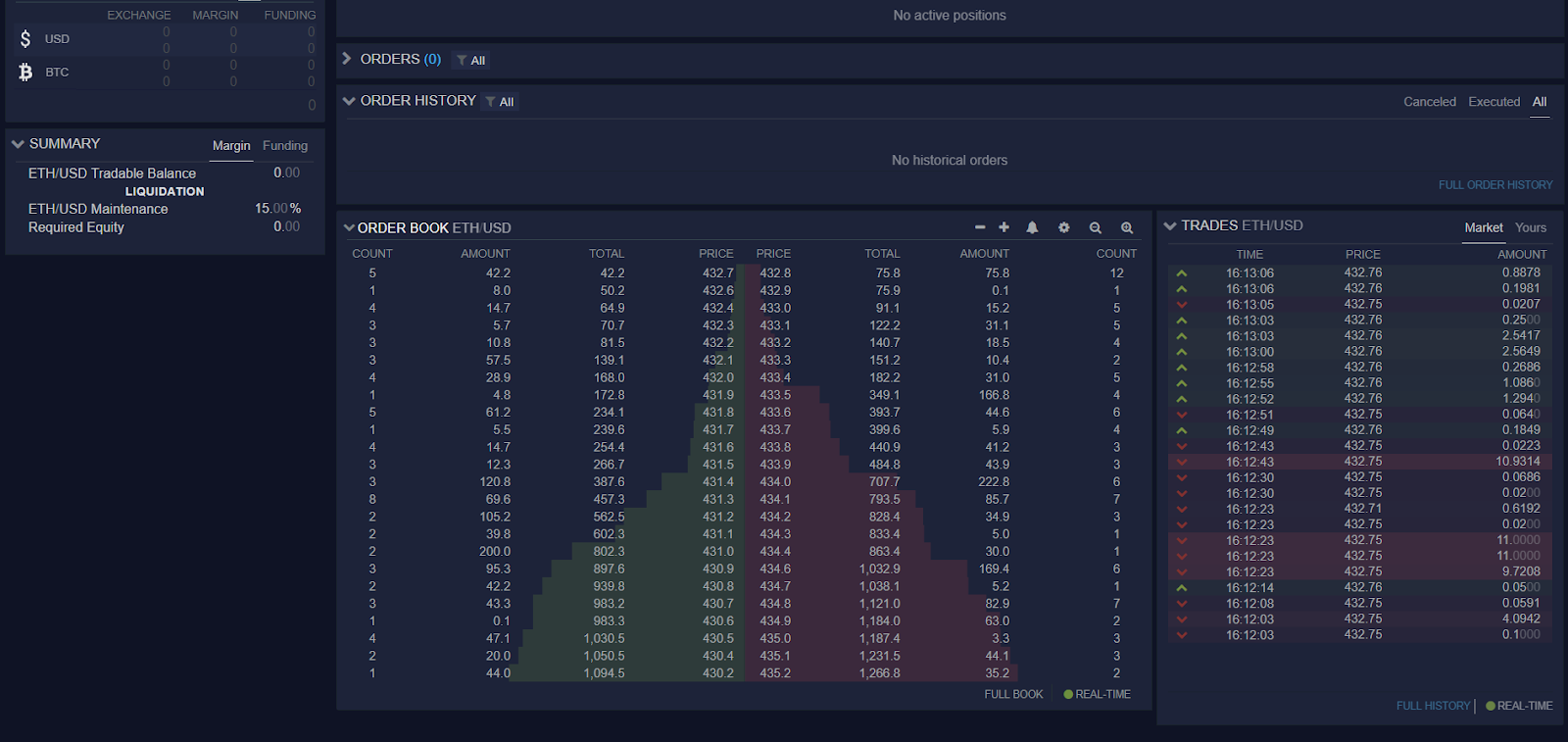Click the wallet Margin column header

point(216,16)
